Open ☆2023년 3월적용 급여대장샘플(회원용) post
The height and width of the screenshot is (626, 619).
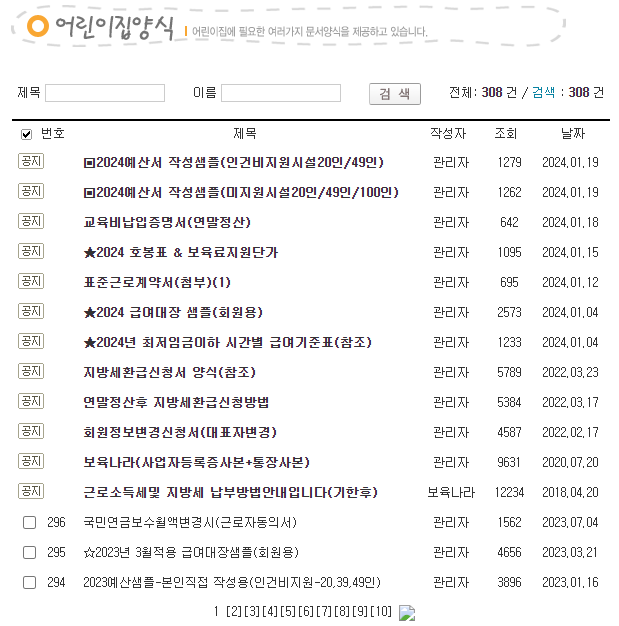click(x=191, y=553)
